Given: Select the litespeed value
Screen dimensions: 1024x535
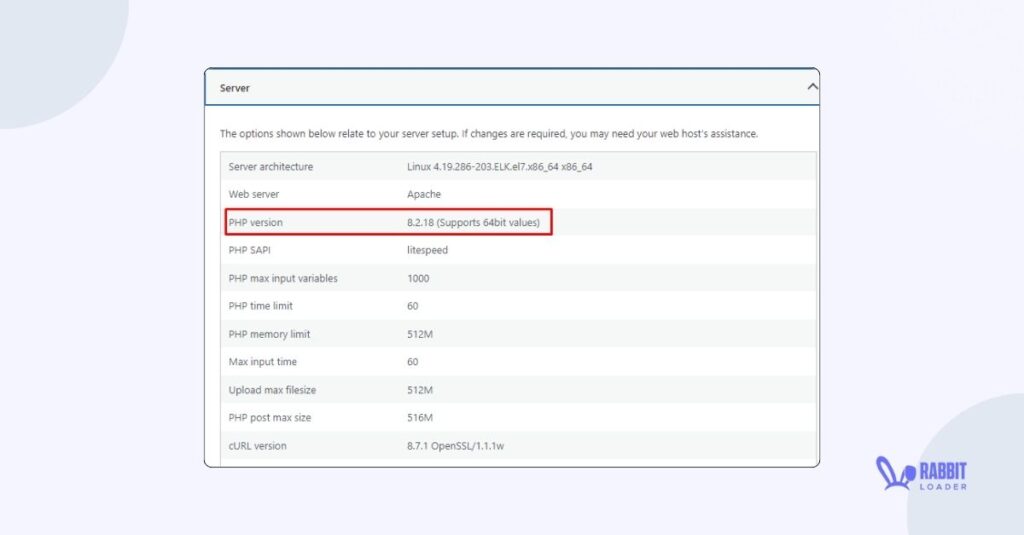Looking at the screenshot, I should tap(427, 250).
